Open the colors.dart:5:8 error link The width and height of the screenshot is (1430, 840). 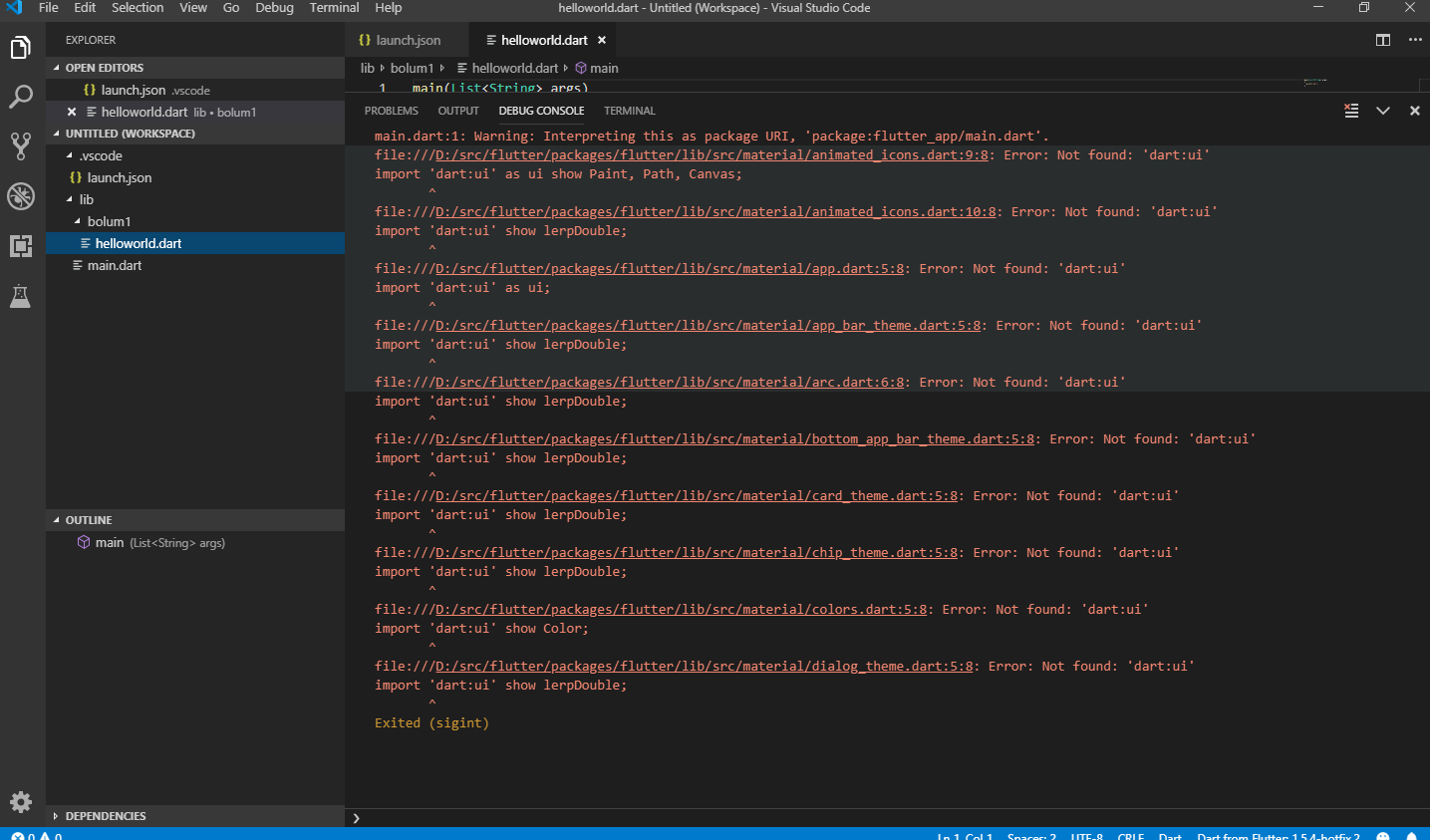pyautogui.click(x=682, y=610)
